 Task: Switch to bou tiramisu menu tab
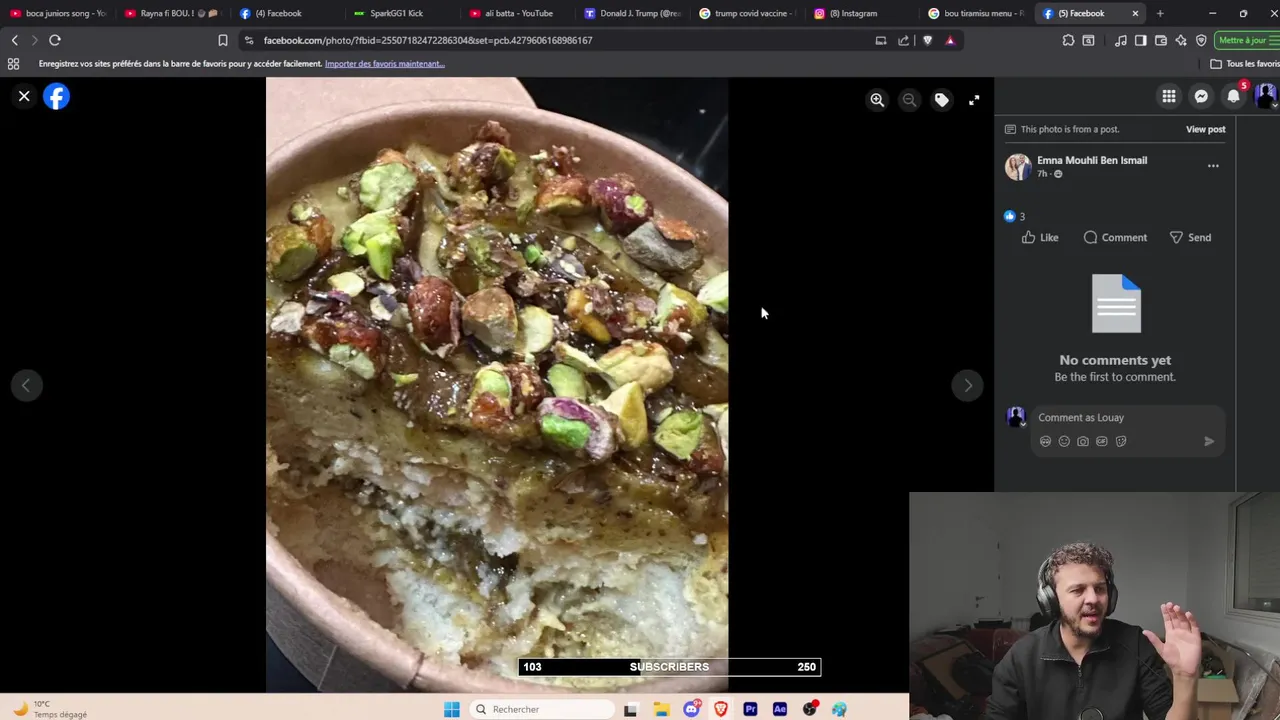(977, 13)
